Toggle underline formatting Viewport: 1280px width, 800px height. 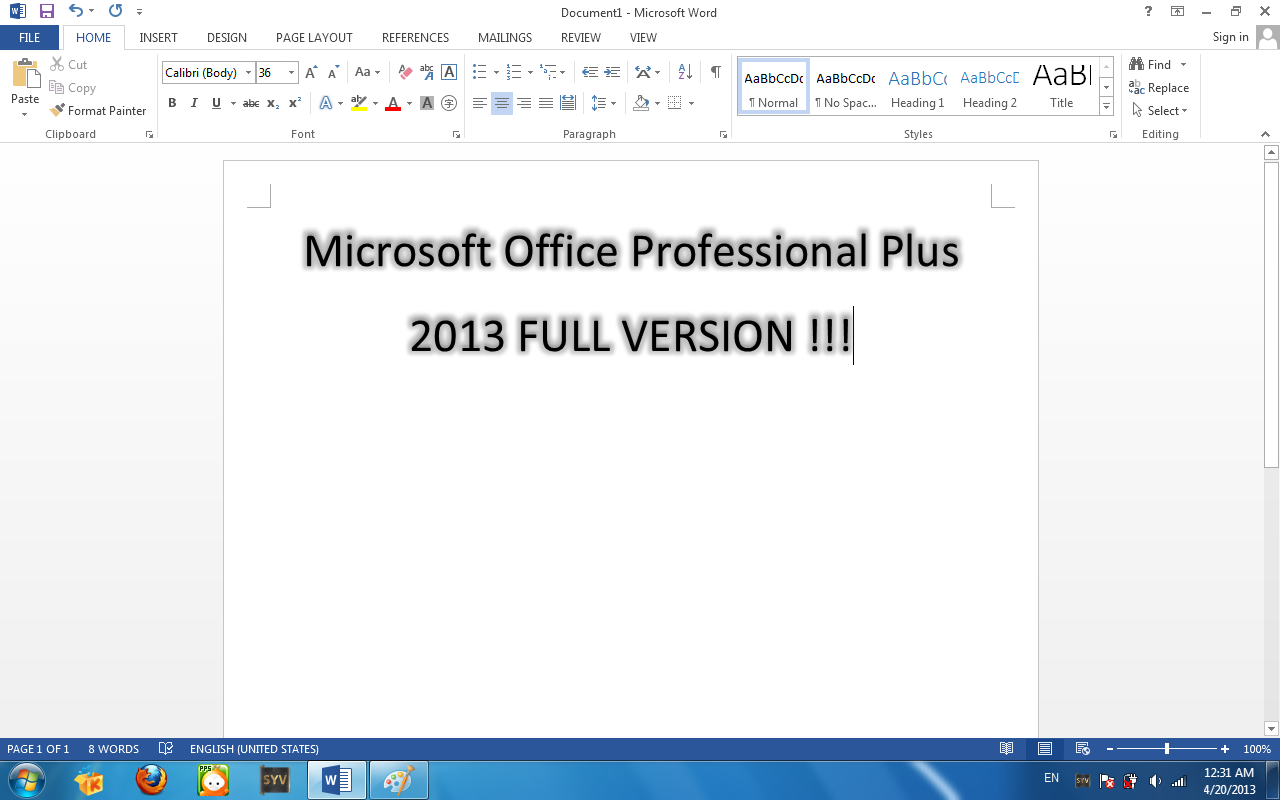(216, 103)
